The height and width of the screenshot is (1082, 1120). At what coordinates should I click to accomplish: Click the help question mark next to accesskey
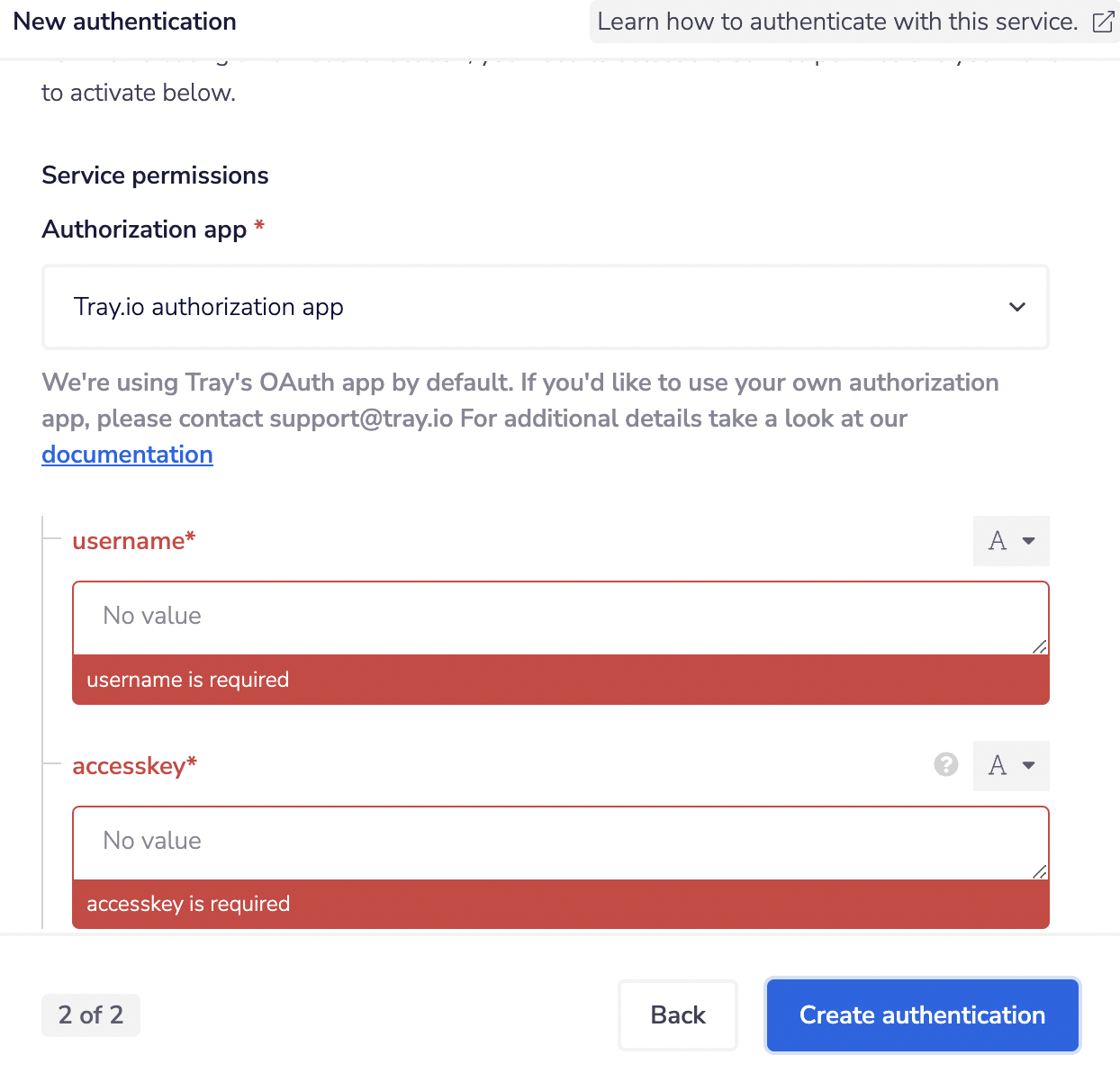click(x=946, y=765)
